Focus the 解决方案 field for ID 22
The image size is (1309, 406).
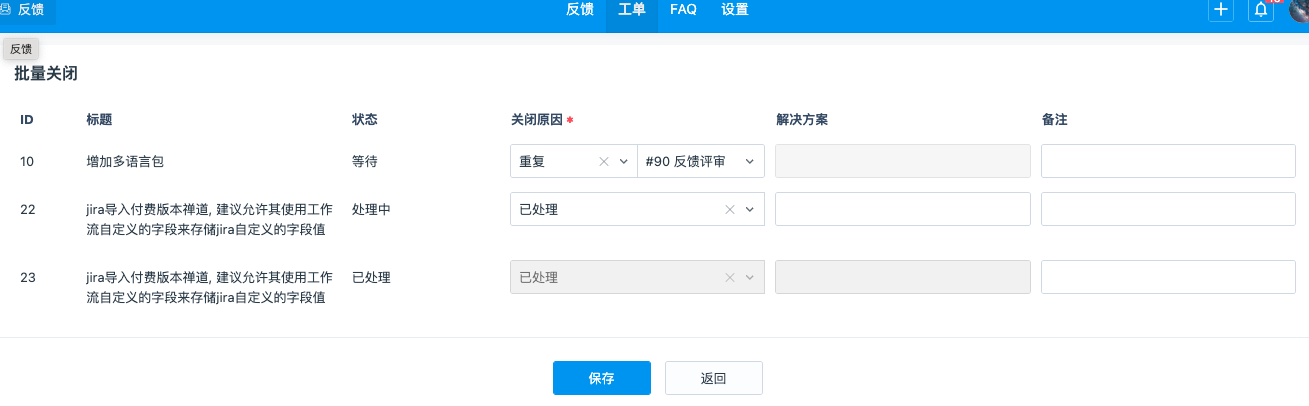click(x=902, y=209)
